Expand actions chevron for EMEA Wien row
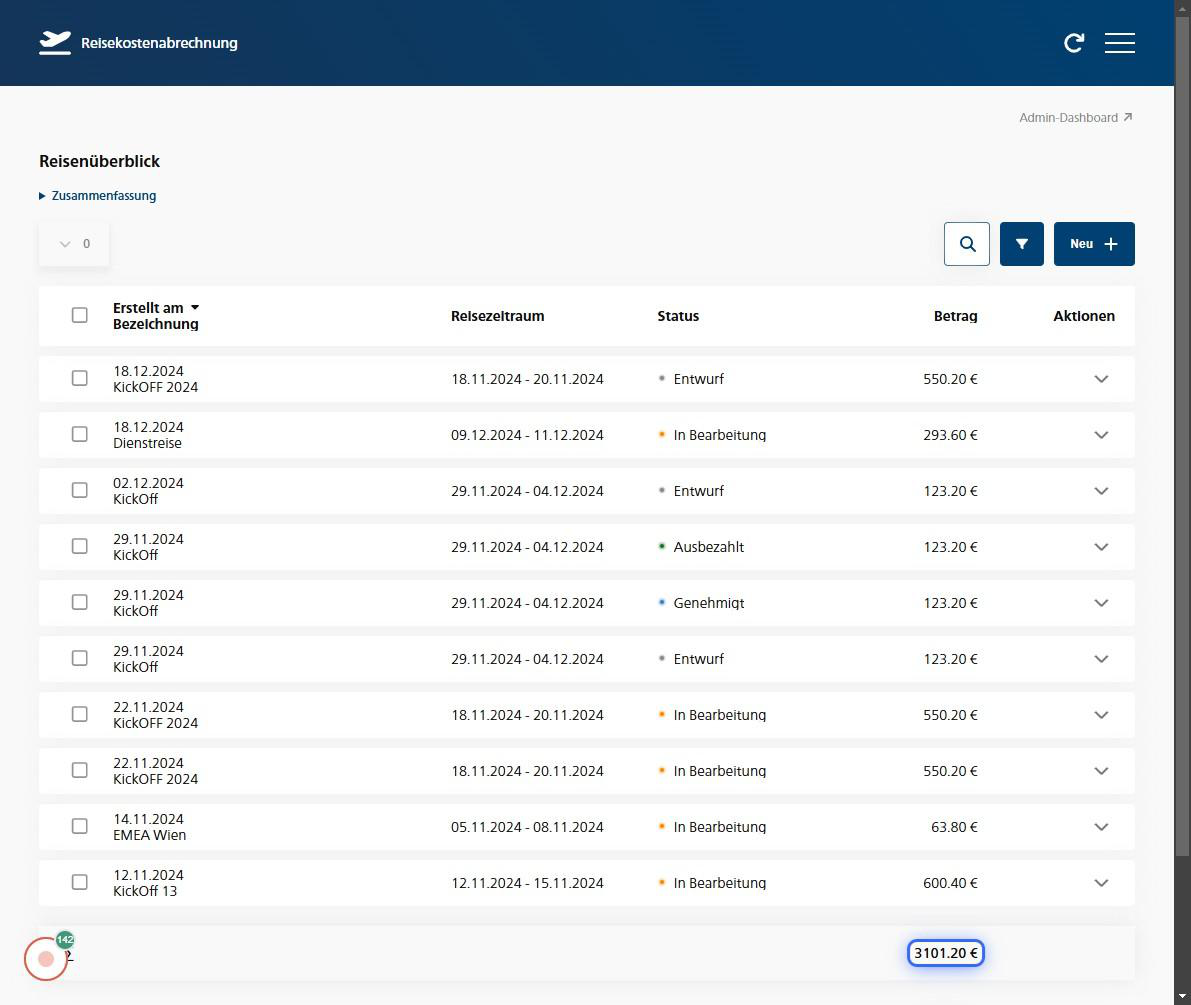 (x=1101, y=827)
